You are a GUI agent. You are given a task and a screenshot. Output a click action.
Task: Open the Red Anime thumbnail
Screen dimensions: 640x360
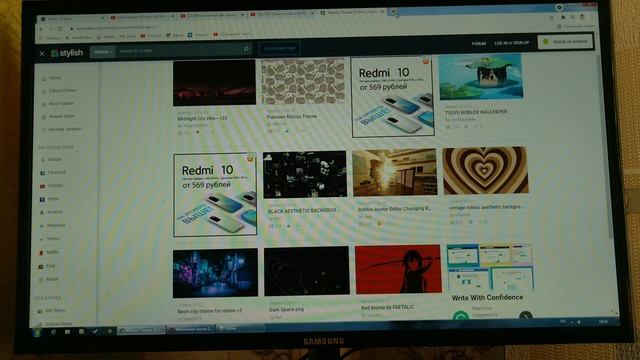(x=398, y=269)
